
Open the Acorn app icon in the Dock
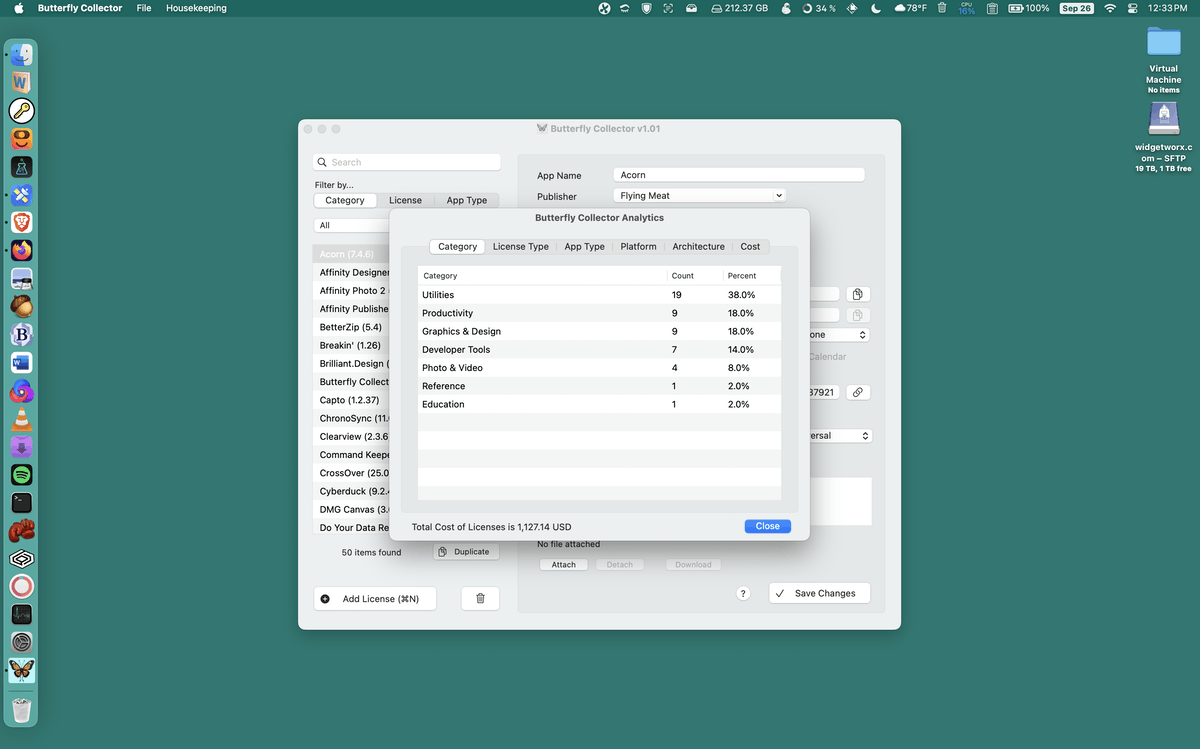pos(22,306)
